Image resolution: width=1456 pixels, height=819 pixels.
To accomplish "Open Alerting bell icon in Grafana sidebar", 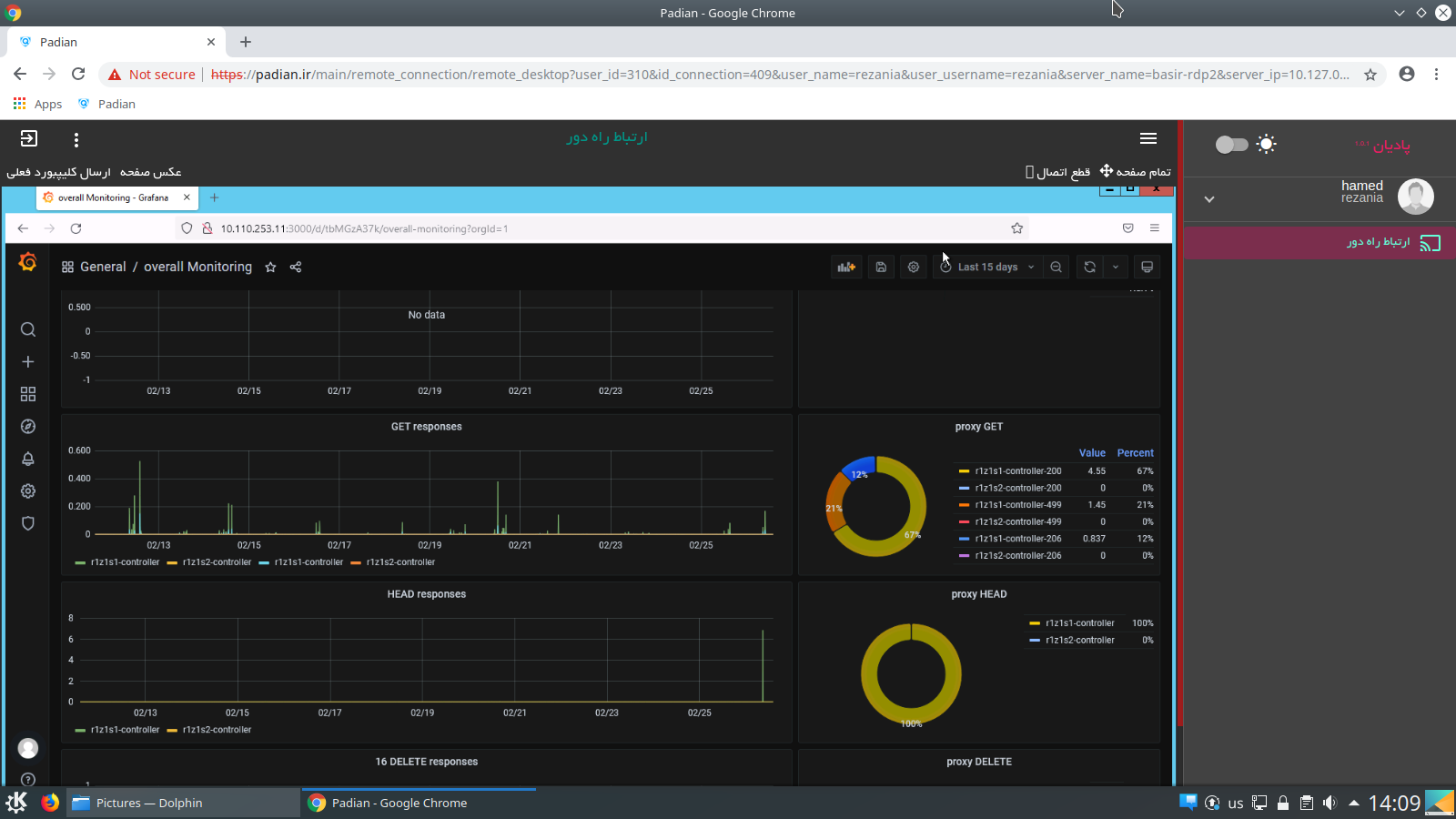I will (x=28, y=459).
